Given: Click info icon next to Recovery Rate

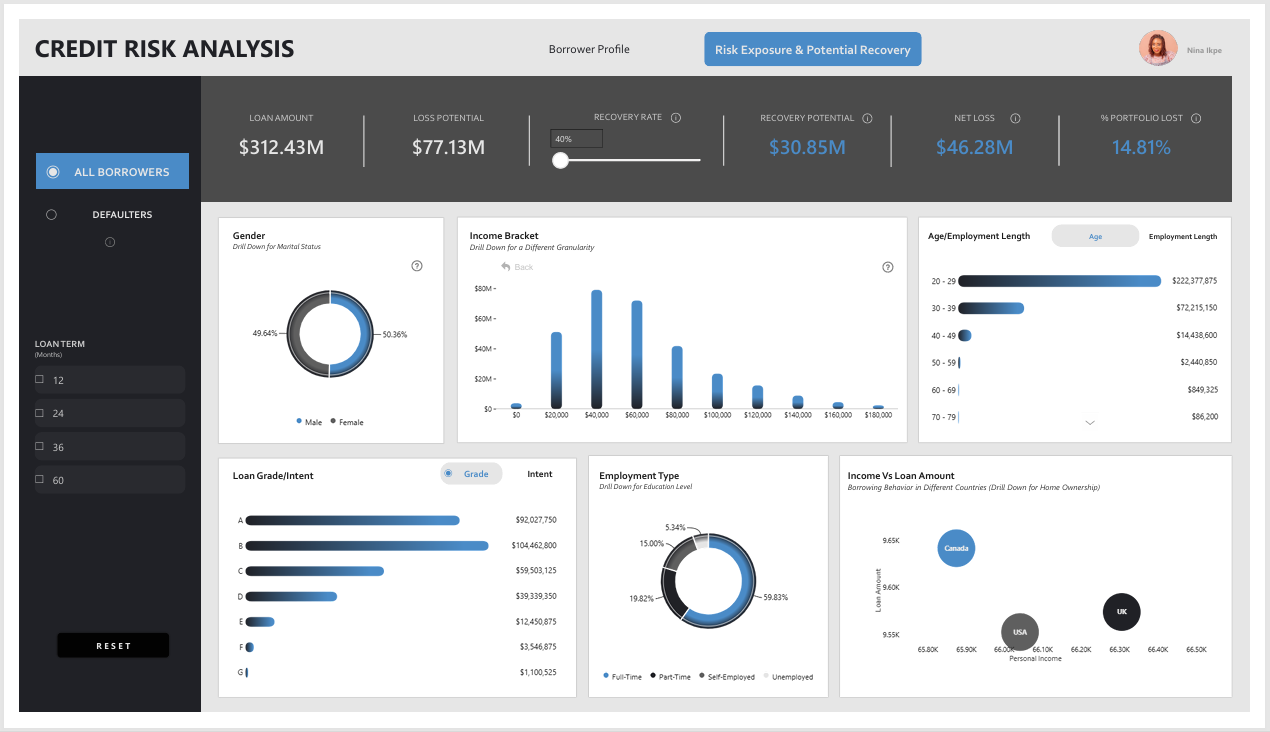Looking at the screenshot, I should tap(676, 118).
